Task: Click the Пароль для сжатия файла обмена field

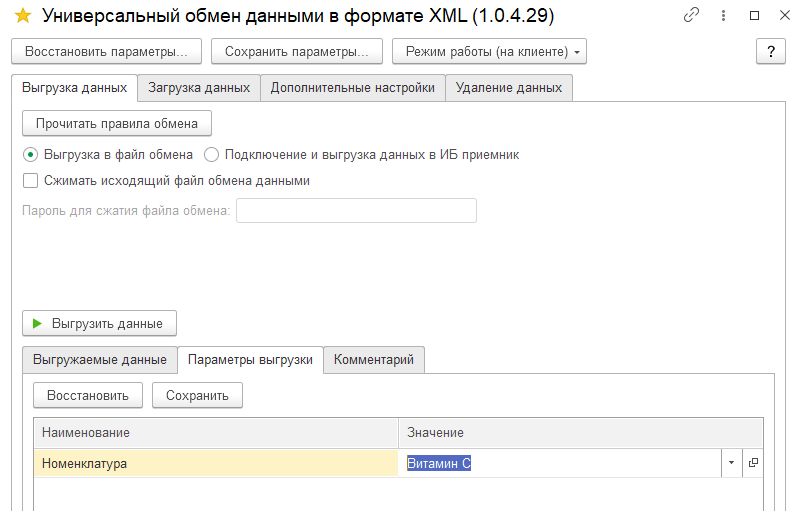Action: (x=356, y=210)
